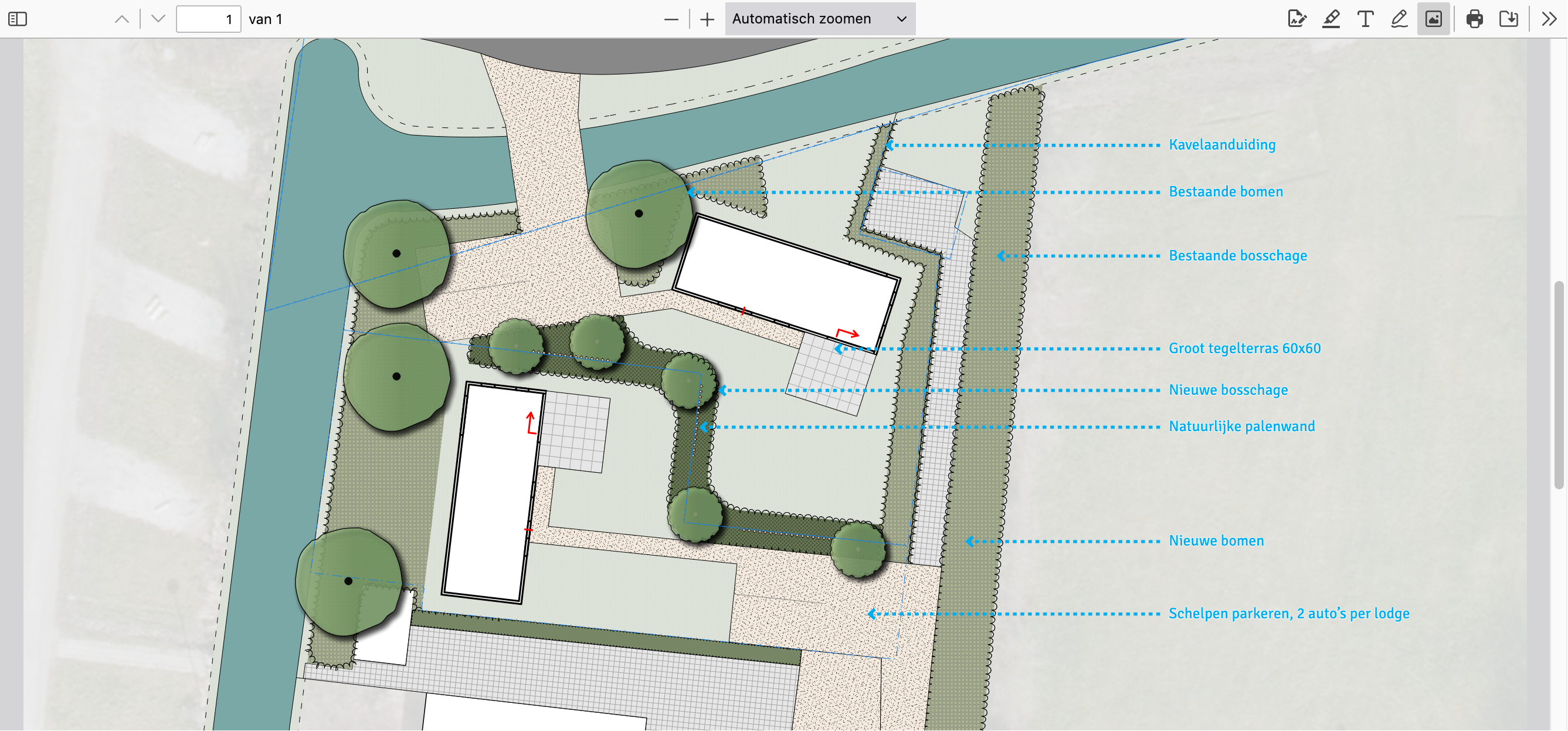The width and height of the screenshot is (1568, 731).
Task: Click the Schelpen parkeren legend label
Action: coord(1289,614)
